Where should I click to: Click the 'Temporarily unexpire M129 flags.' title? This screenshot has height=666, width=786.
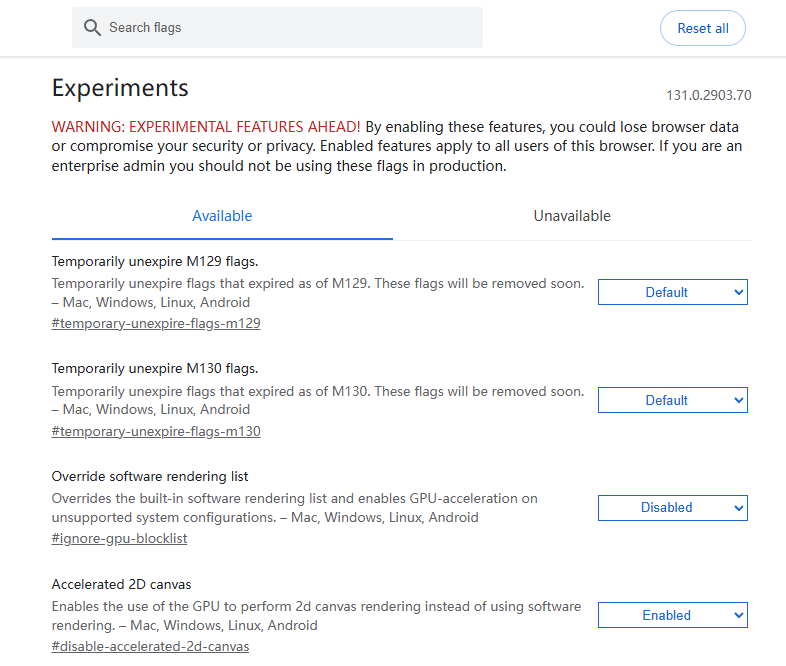coord(155,262)
